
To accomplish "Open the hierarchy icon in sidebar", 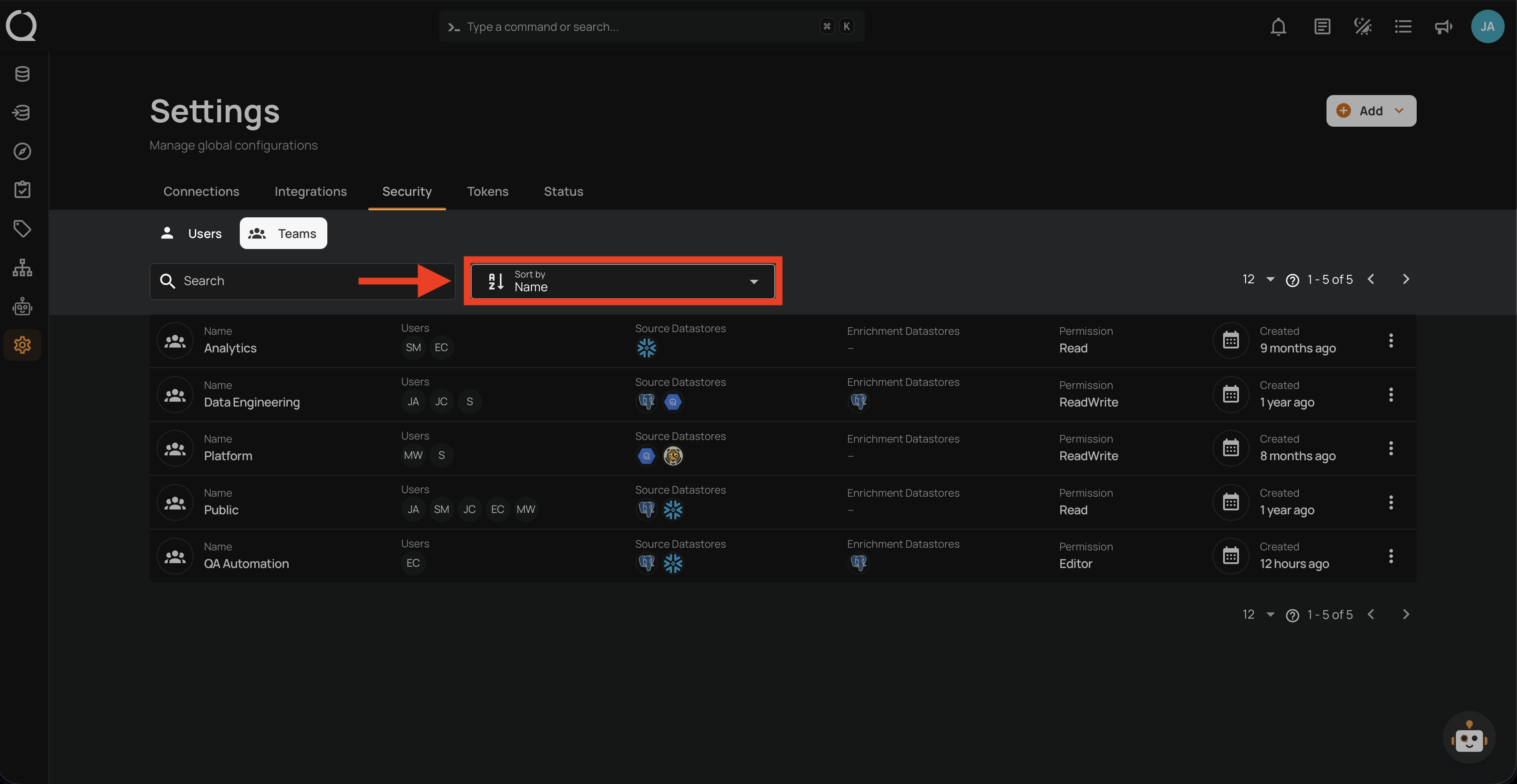I will click(22, 267).
